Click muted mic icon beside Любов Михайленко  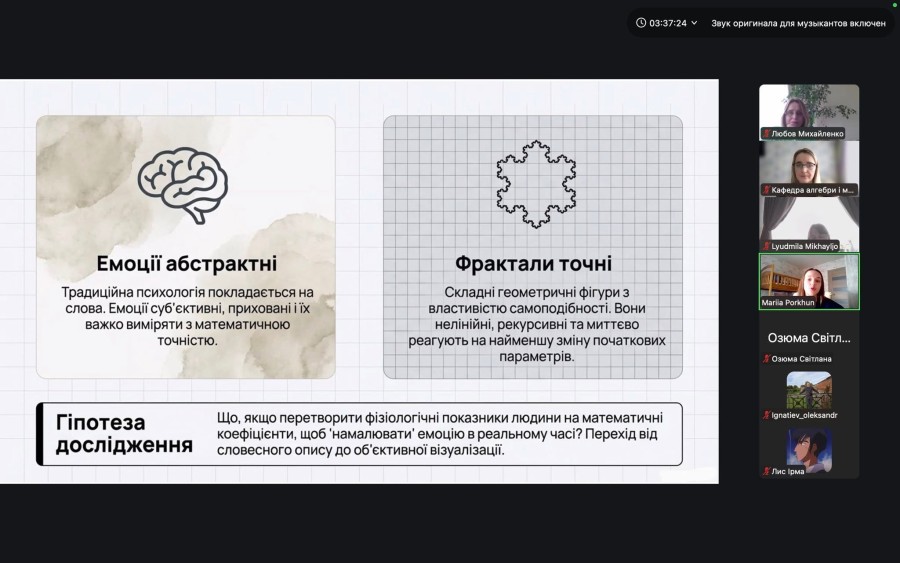point(766,134)
